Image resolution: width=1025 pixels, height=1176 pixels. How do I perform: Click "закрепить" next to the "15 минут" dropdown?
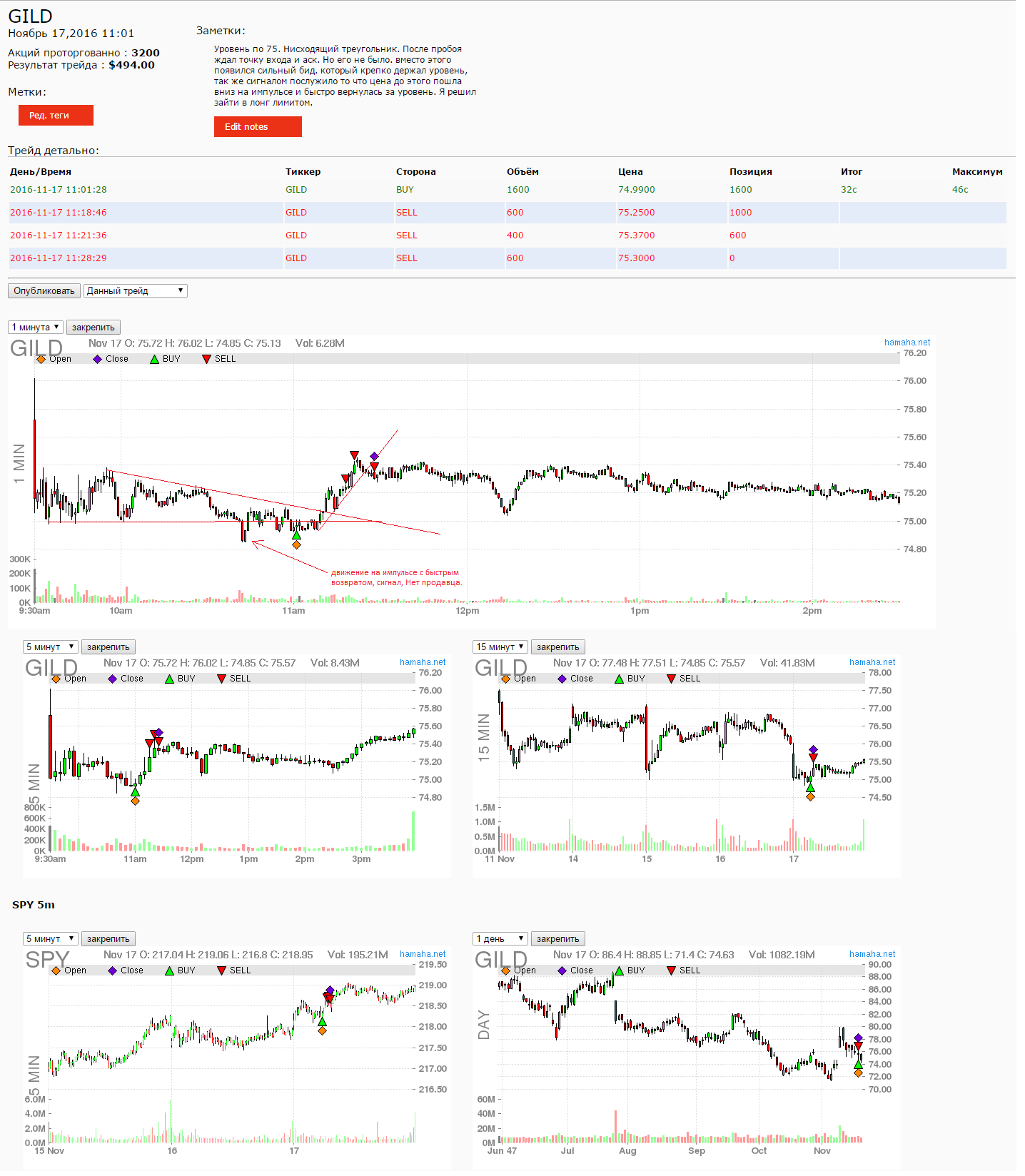pos(558,647)
